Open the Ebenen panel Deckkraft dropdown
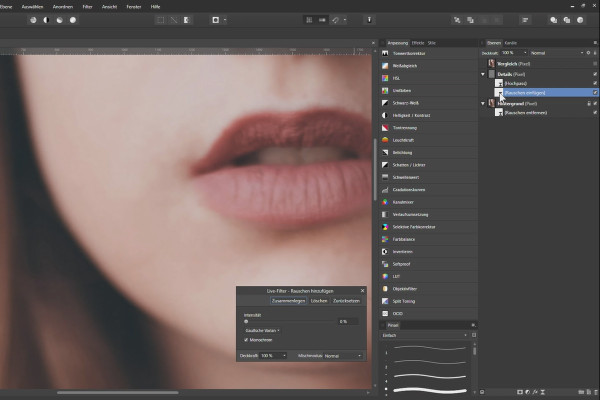 point(525,53)
